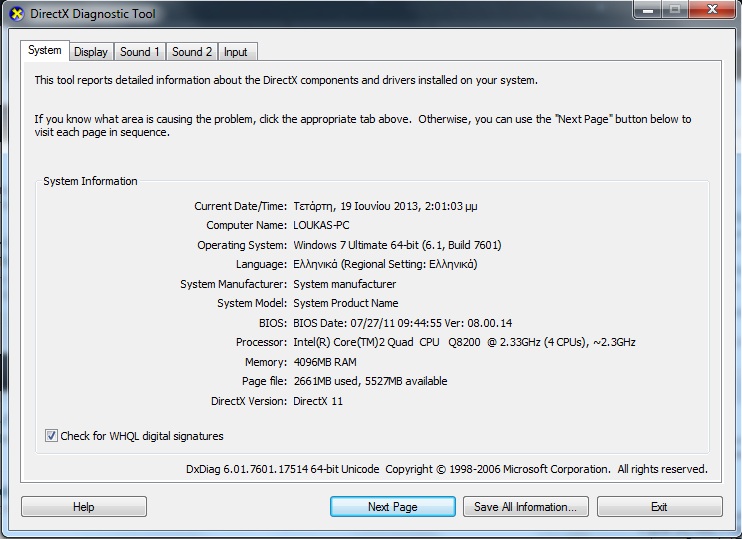Switch to the Sound 2 tab
This screenshot has width=742, height=539.
(x=192, y=52)
